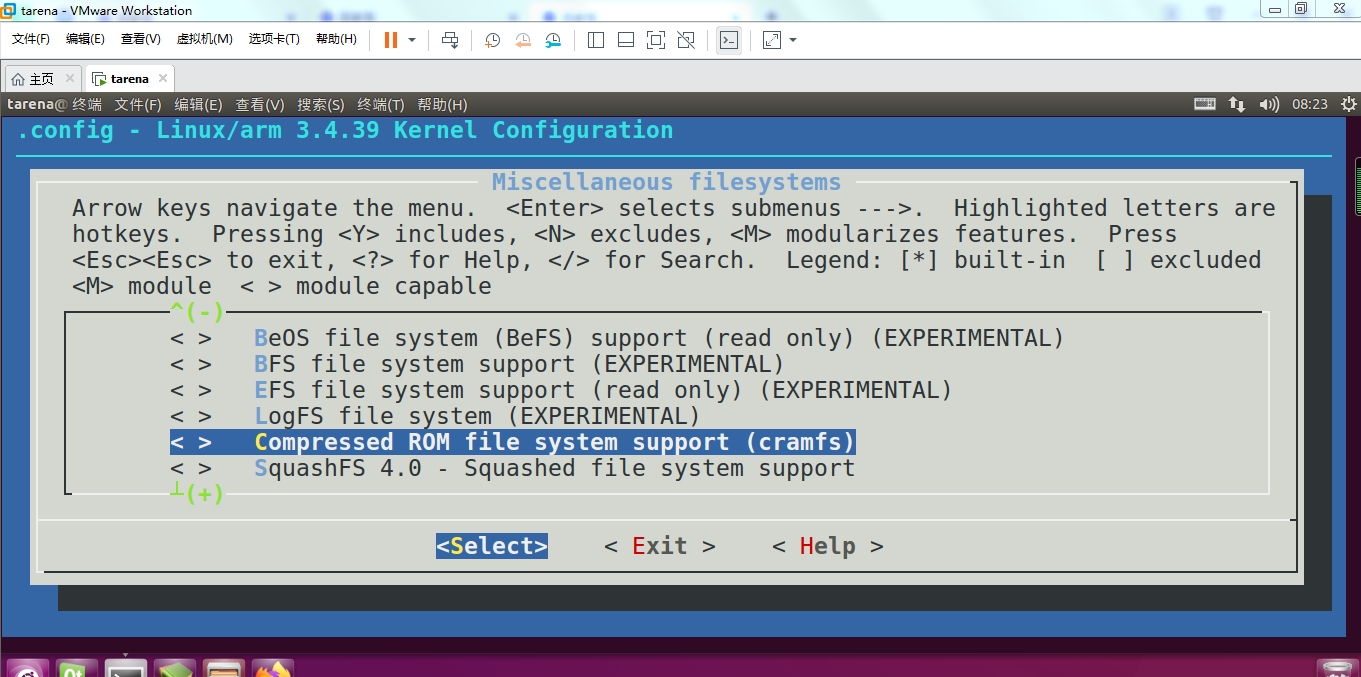The height and width of the screenshot is (677, 1361).
Task: Open VMware 虚拟机(M) menu
Action: tap(205, 39)
